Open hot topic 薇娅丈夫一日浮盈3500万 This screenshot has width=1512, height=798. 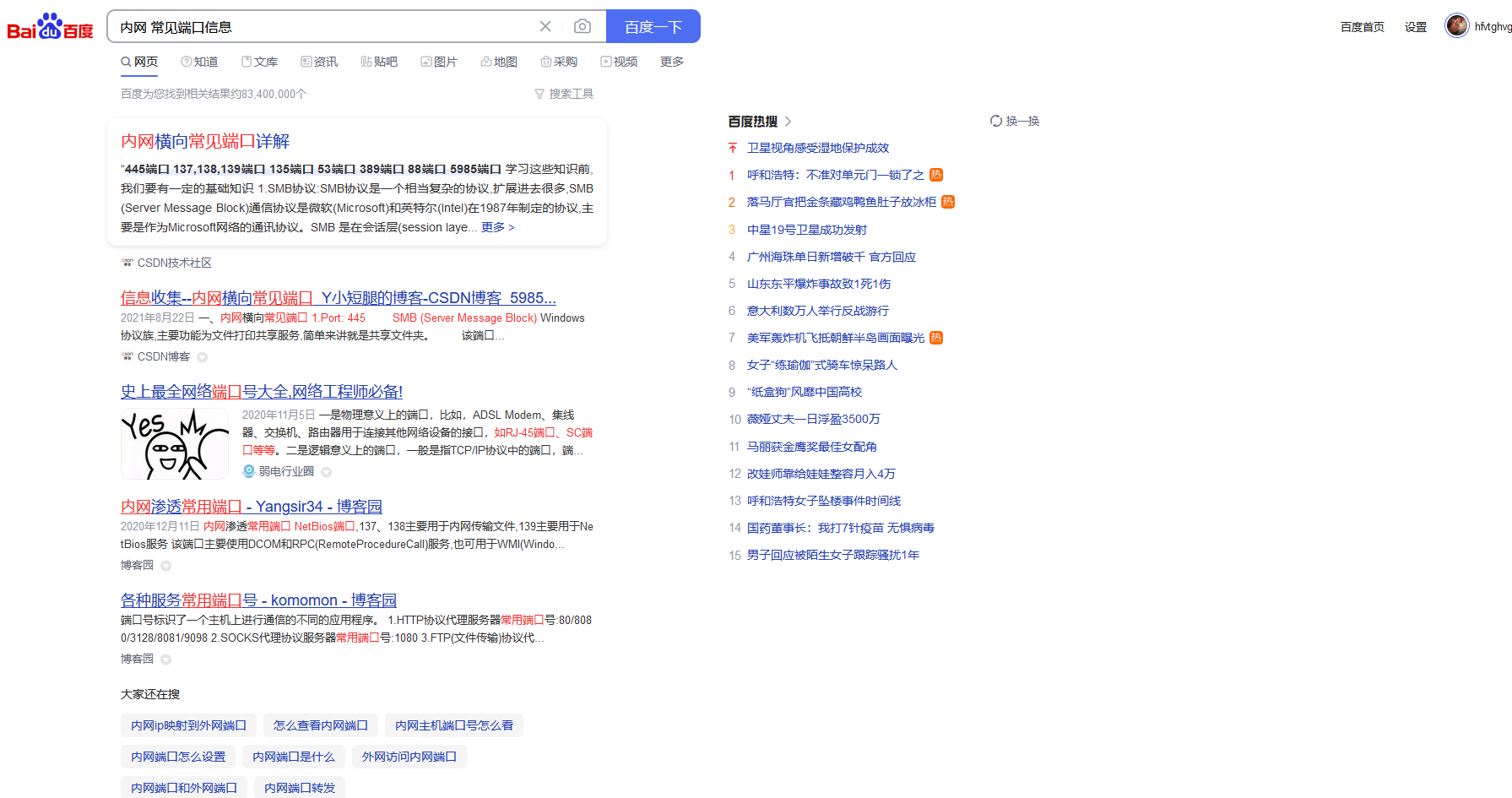click(814, 419)
